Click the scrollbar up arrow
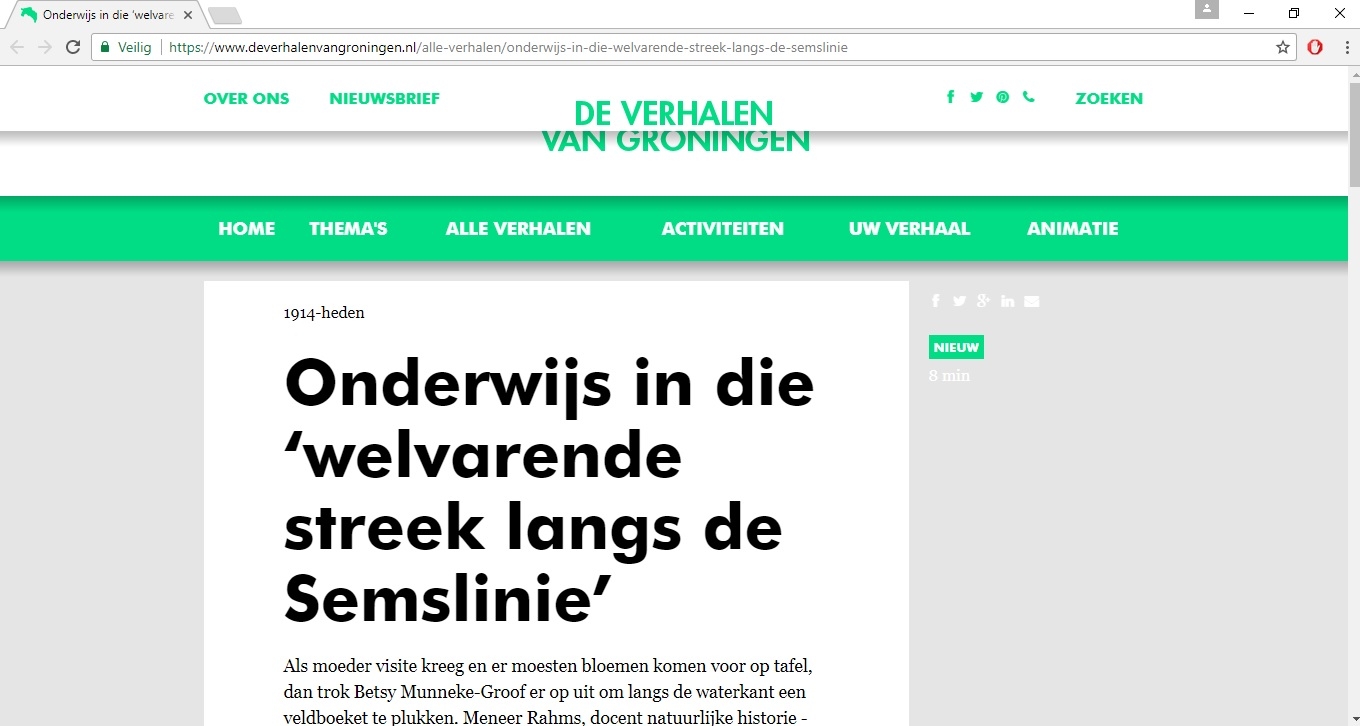Viewport: 1360px width, 726px height. tap(1354, 74)
